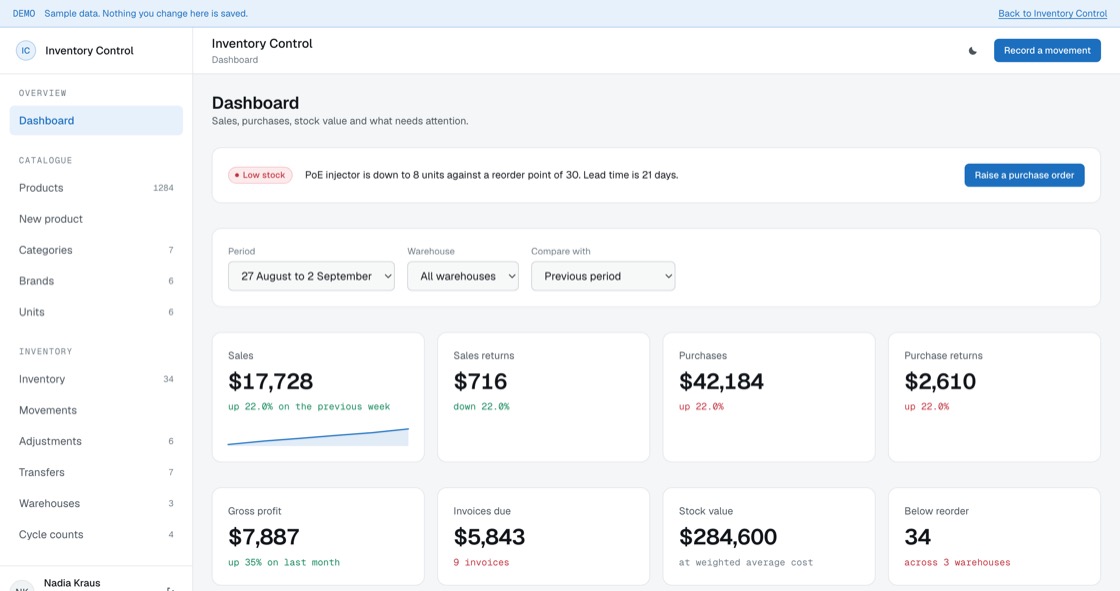Screen dimensions: 1120x591
Task: Open Units in the sidebar
Action: [x=96, y=312]
